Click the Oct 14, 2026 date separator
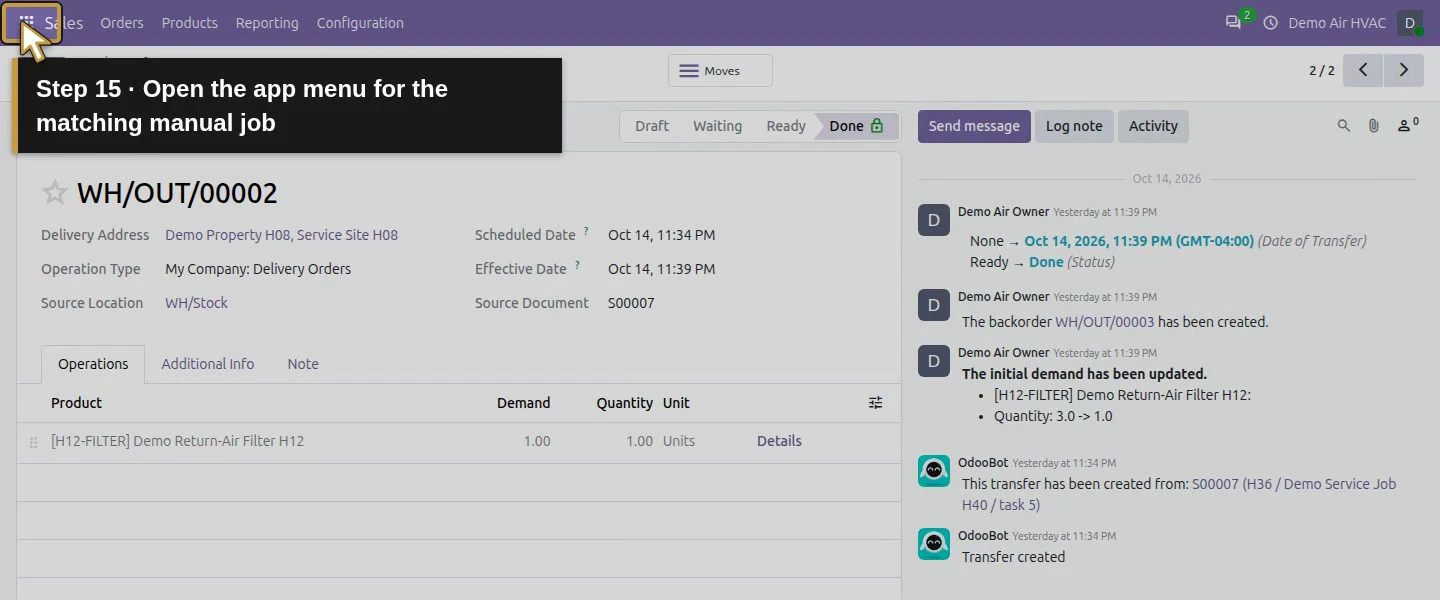 pyautogui.click(x=1167, y=179)
